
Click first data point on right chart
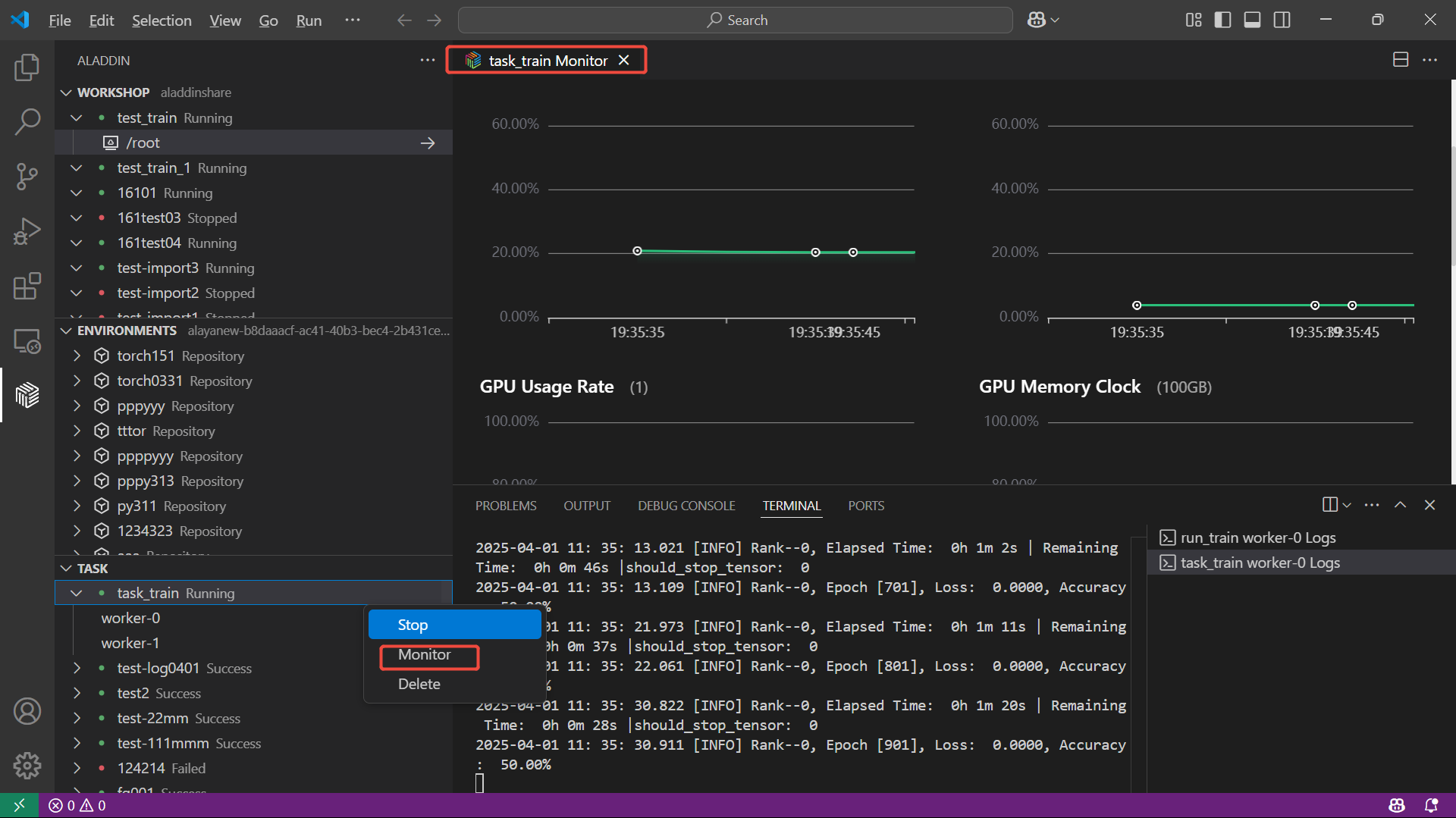click(1137, 306)
